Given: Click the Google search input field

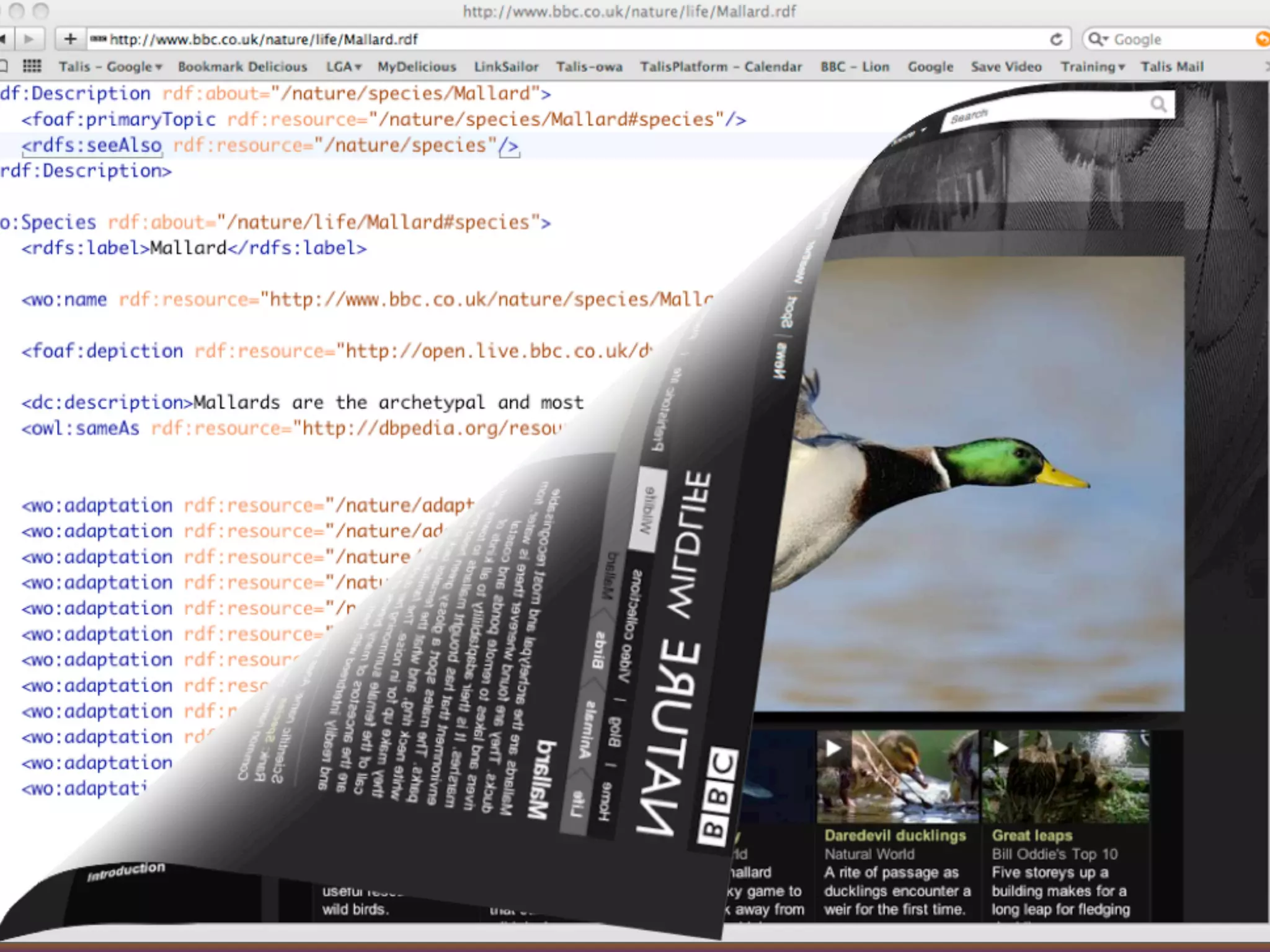Looking at the screenshot, I should (x=1178, y=40).
